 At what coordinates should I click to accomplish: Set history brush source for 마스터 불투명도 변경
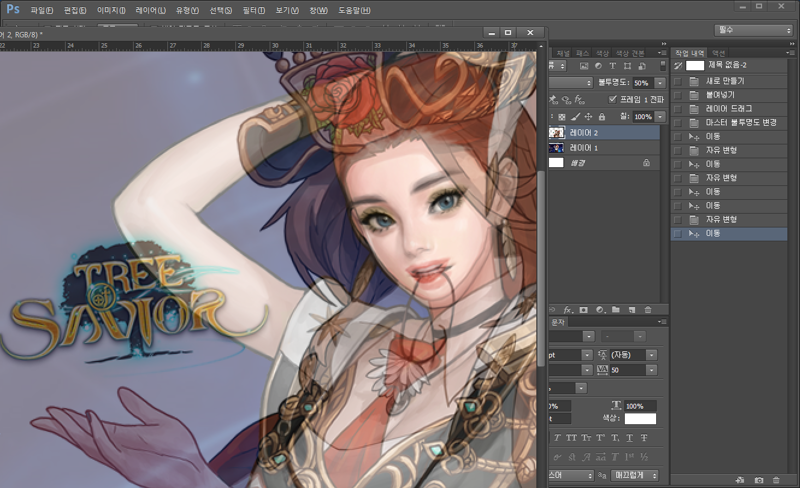pos(678,123)
